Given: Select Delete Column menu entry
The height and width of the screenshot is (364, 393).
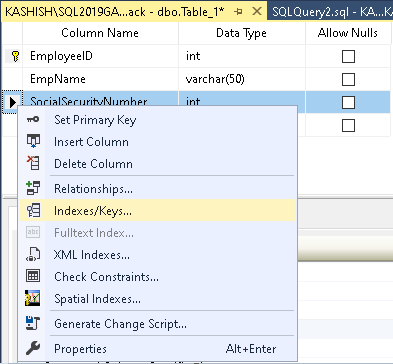Looking at the screenshot, I should 157,164.
